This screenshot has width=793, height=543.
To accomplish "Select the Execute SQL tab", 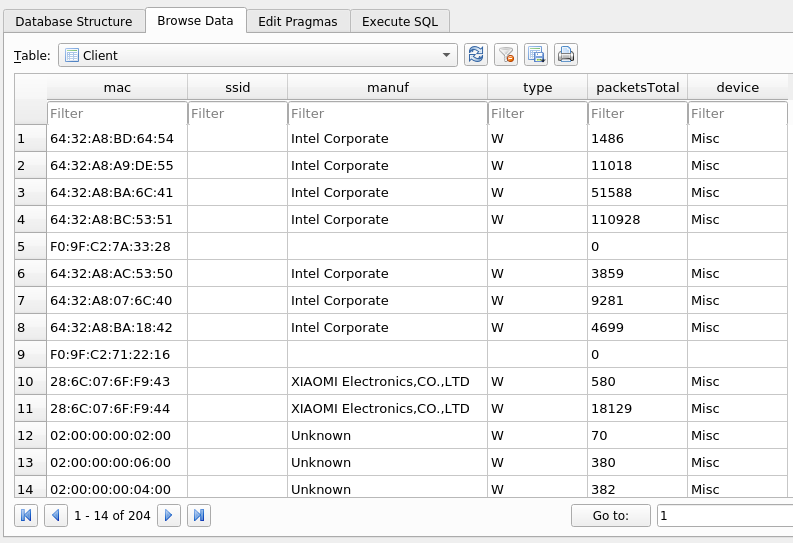I will (399, 21).
